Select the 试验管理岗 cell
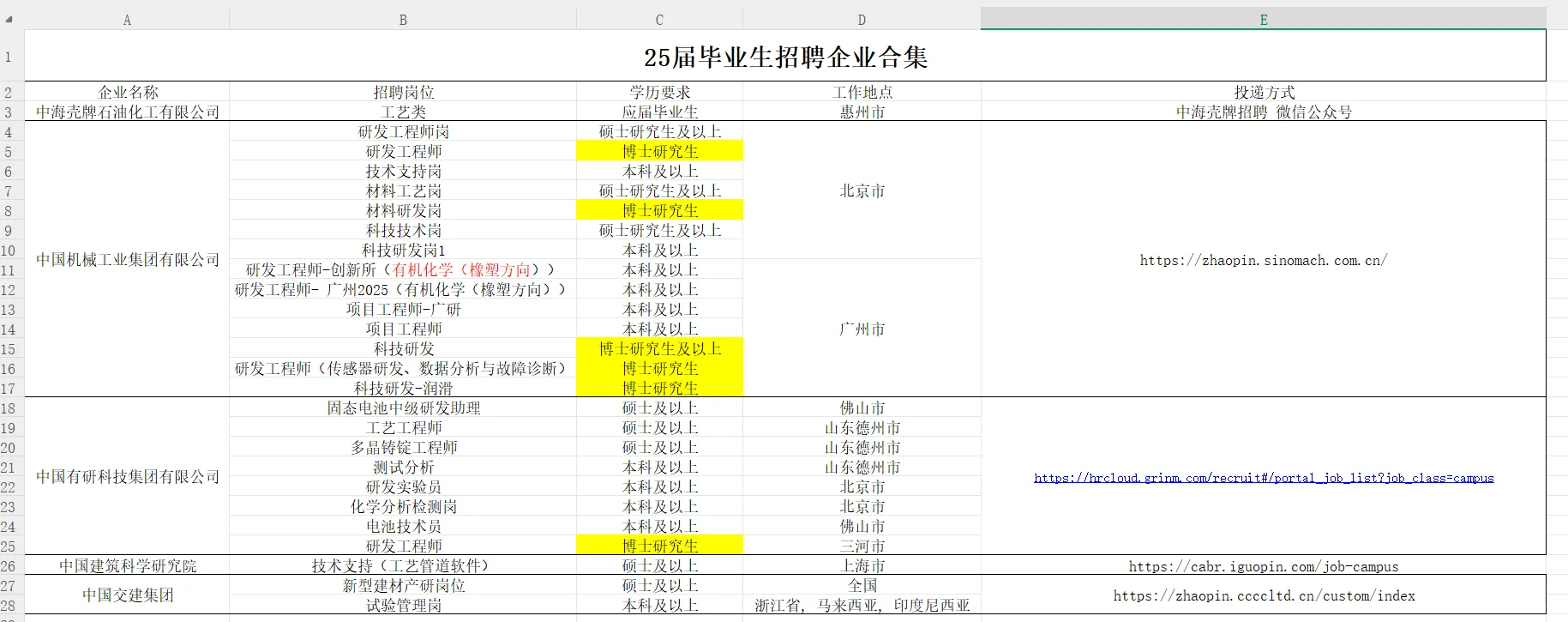1568x622 pixels. click(403, 605)
